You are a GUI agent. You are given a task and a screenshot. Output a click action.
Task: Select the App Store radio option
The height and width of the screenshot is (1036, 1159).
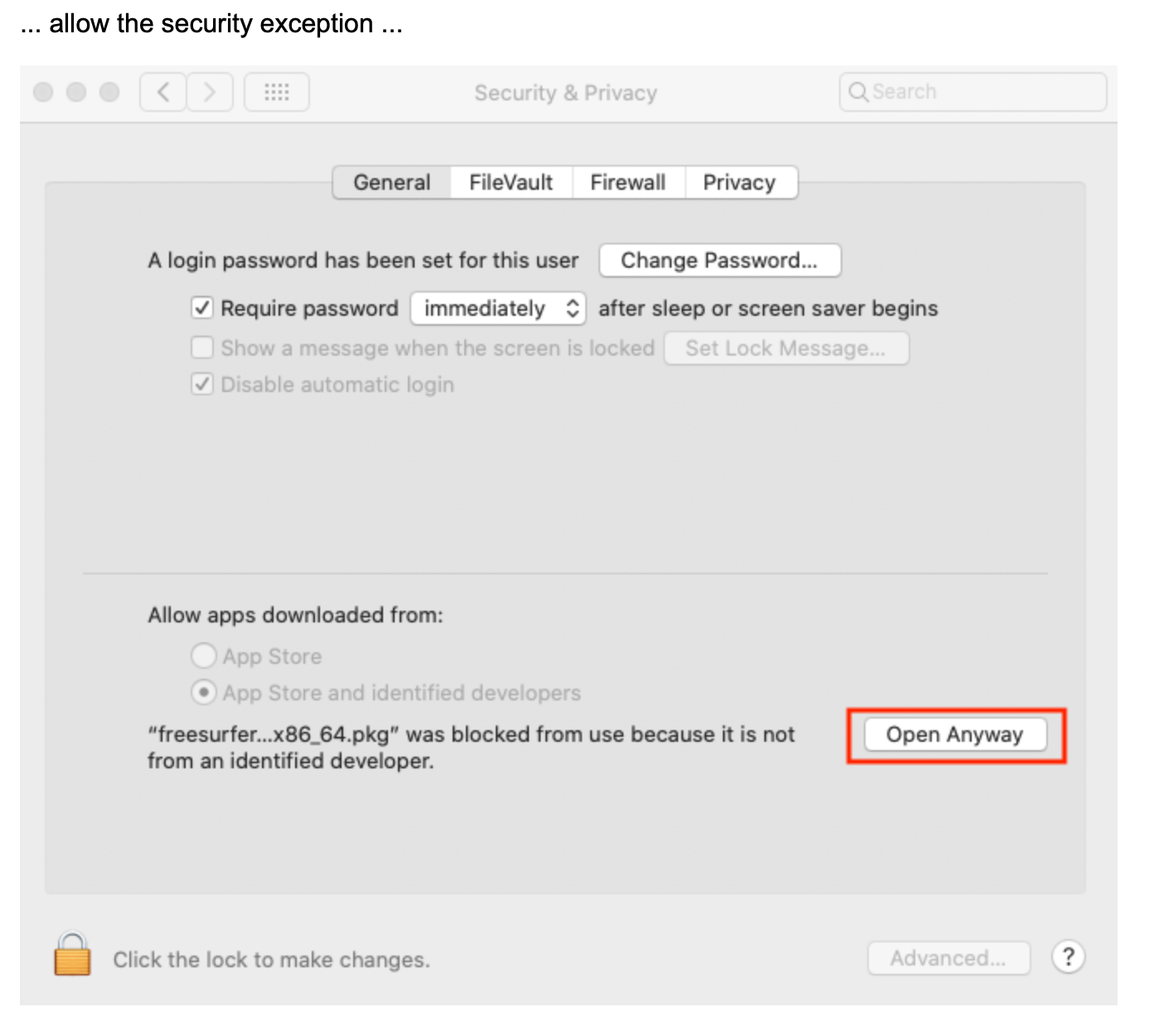[204, 656]
